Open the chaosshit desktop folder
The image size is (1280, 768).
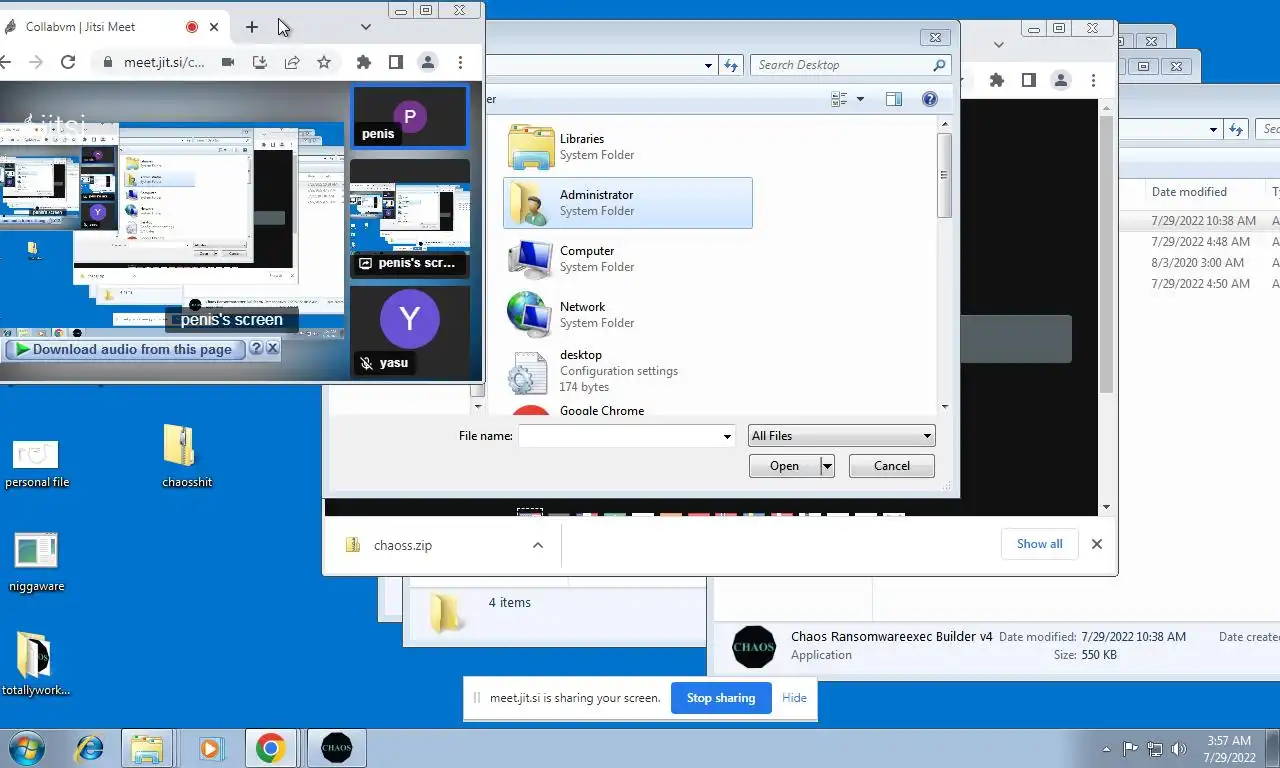tap(187, 457)
